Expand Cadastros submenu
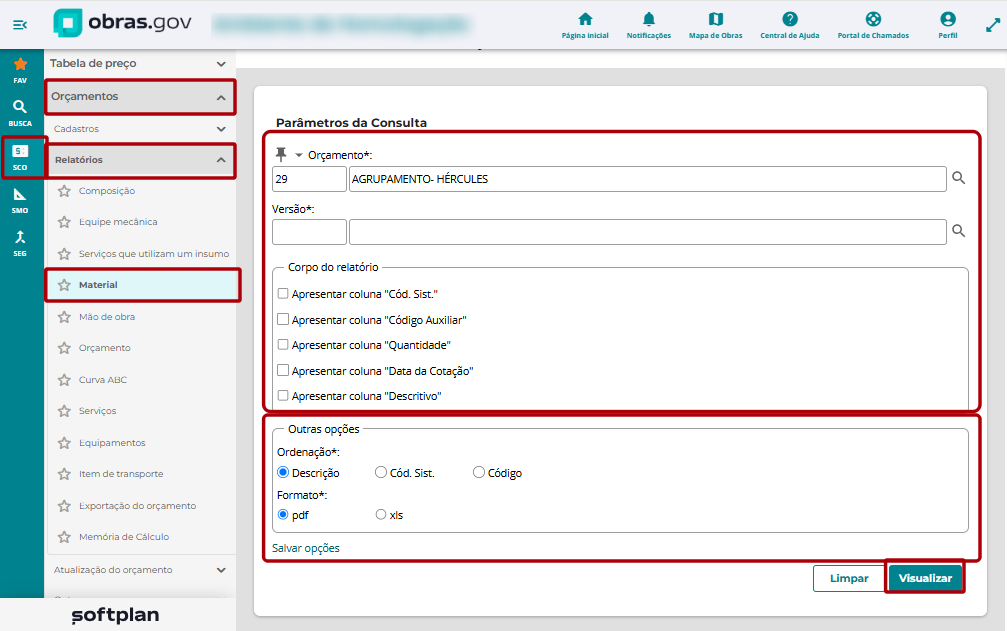1007x631 pixels. (139, 129)
